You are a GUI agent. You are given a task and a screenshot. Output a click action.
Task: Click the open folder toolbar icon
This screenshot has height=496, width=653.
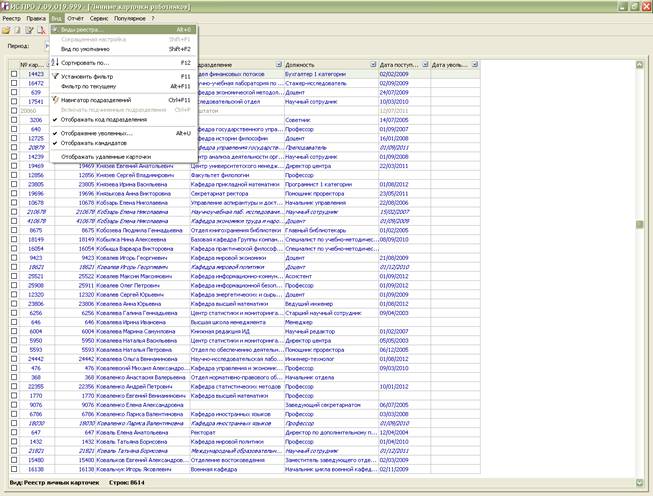point(6,30)
